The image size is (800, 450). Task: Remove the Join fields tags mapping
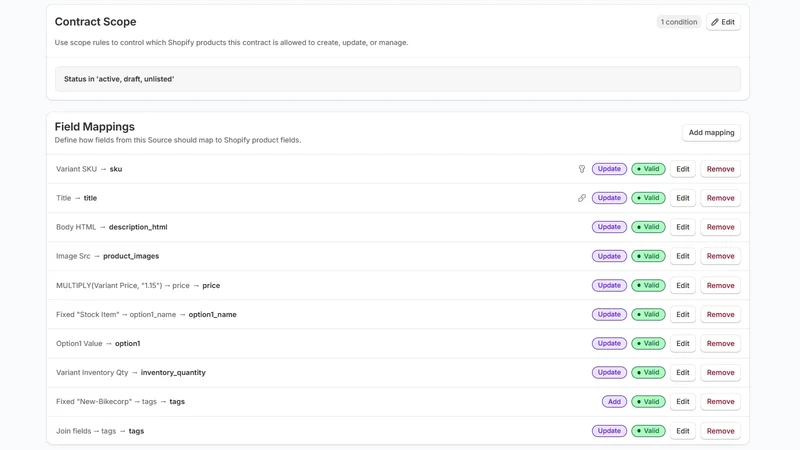(x=720, y=431)
